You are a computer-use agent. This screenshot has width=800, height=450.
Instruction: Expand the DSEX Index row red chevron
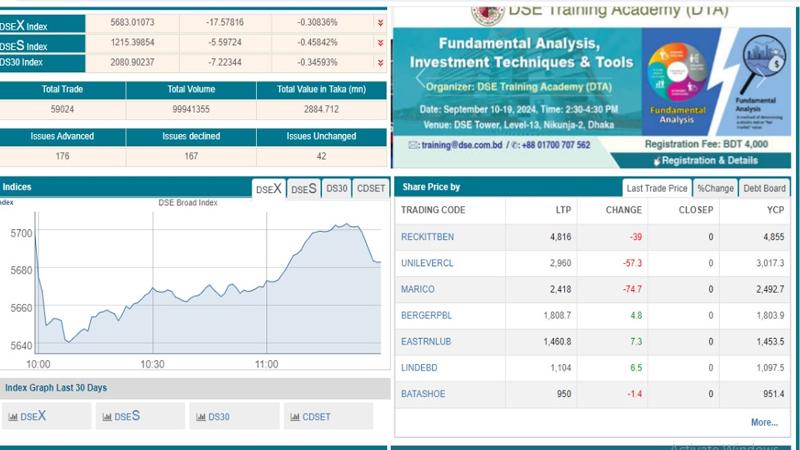point(380,22)
